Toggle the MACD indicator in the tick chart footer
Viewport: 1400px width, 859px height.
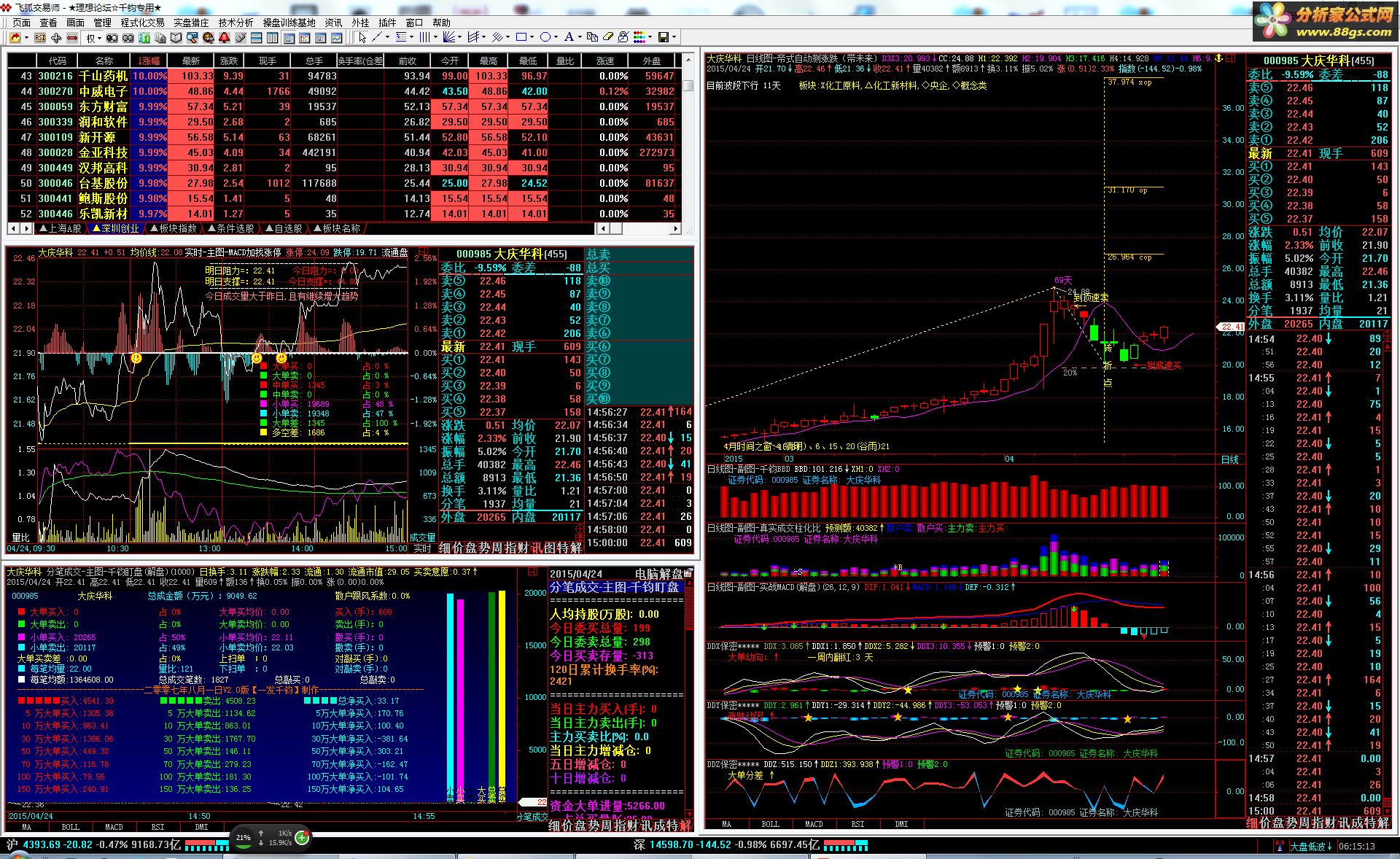pos(114,827)
